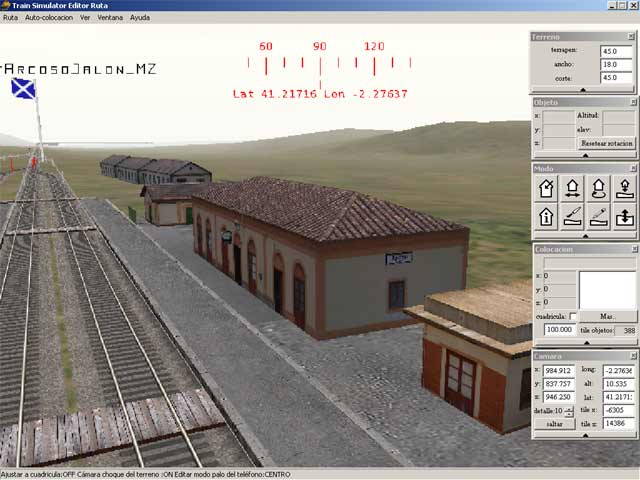Select the place object on ground icon
This screenshot has height=480, width=640.
[x=623, y=188]
